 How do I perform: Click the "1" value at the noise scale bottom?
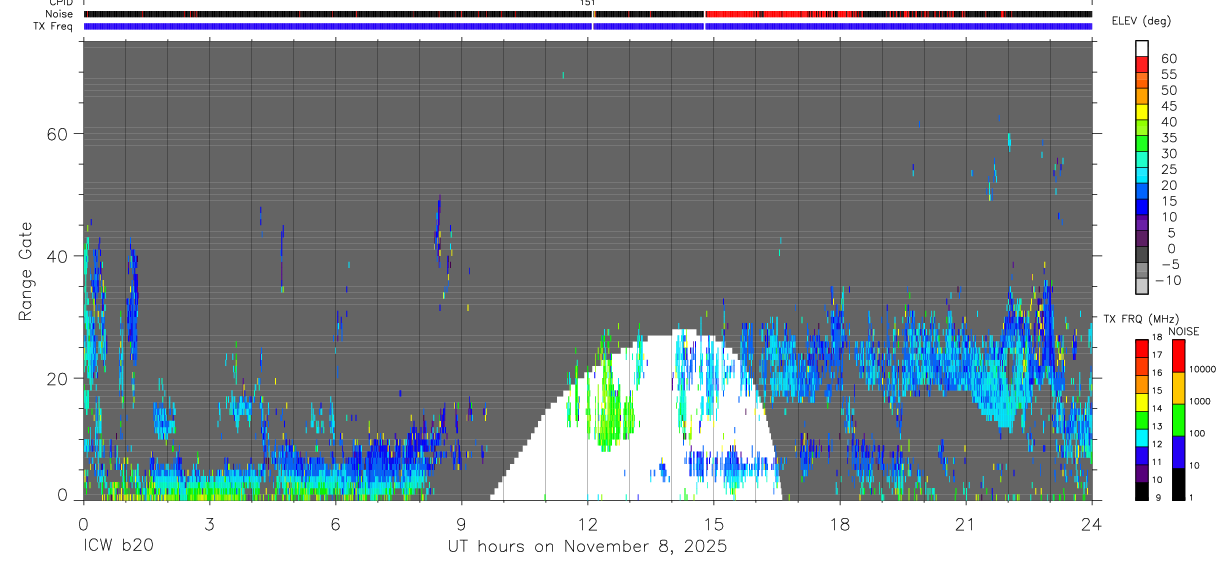pos(1191,497)
